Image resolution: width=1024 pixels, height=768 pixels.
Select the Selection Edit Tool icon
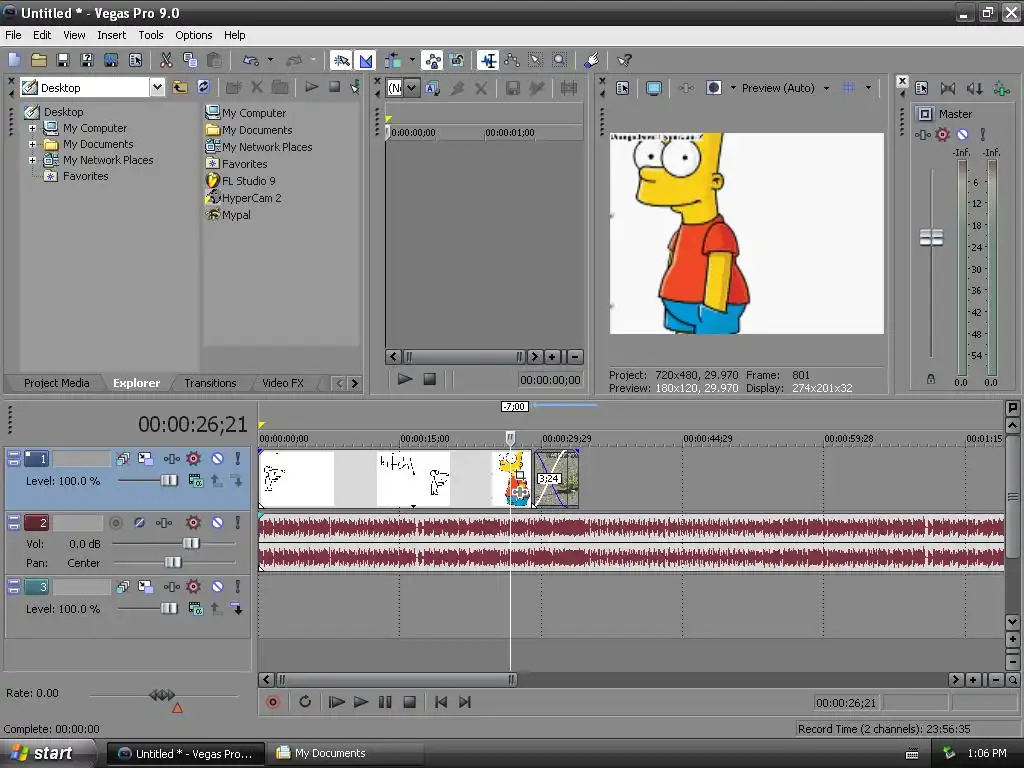[536, 61]
